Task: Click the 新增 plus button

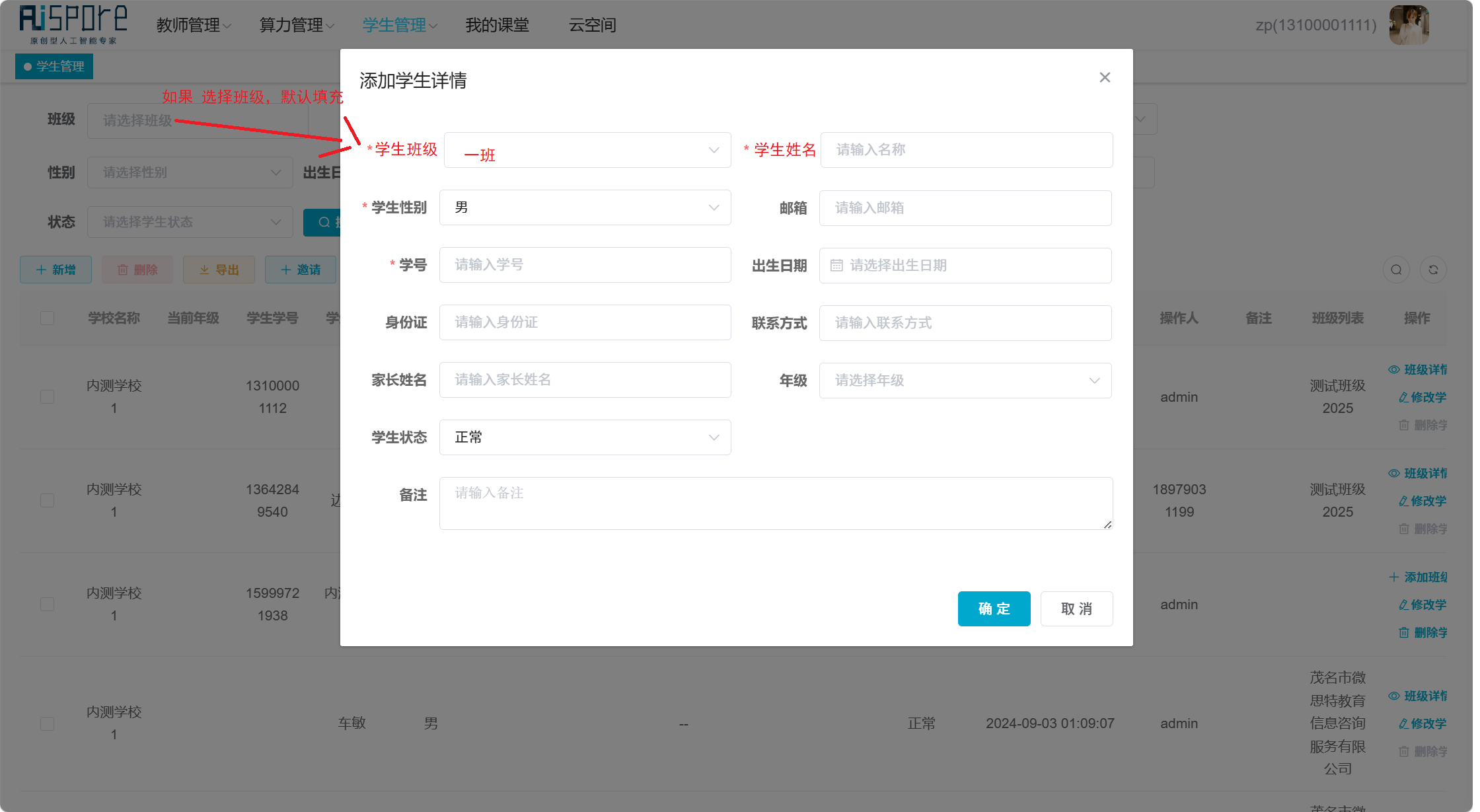Action: 55,270
